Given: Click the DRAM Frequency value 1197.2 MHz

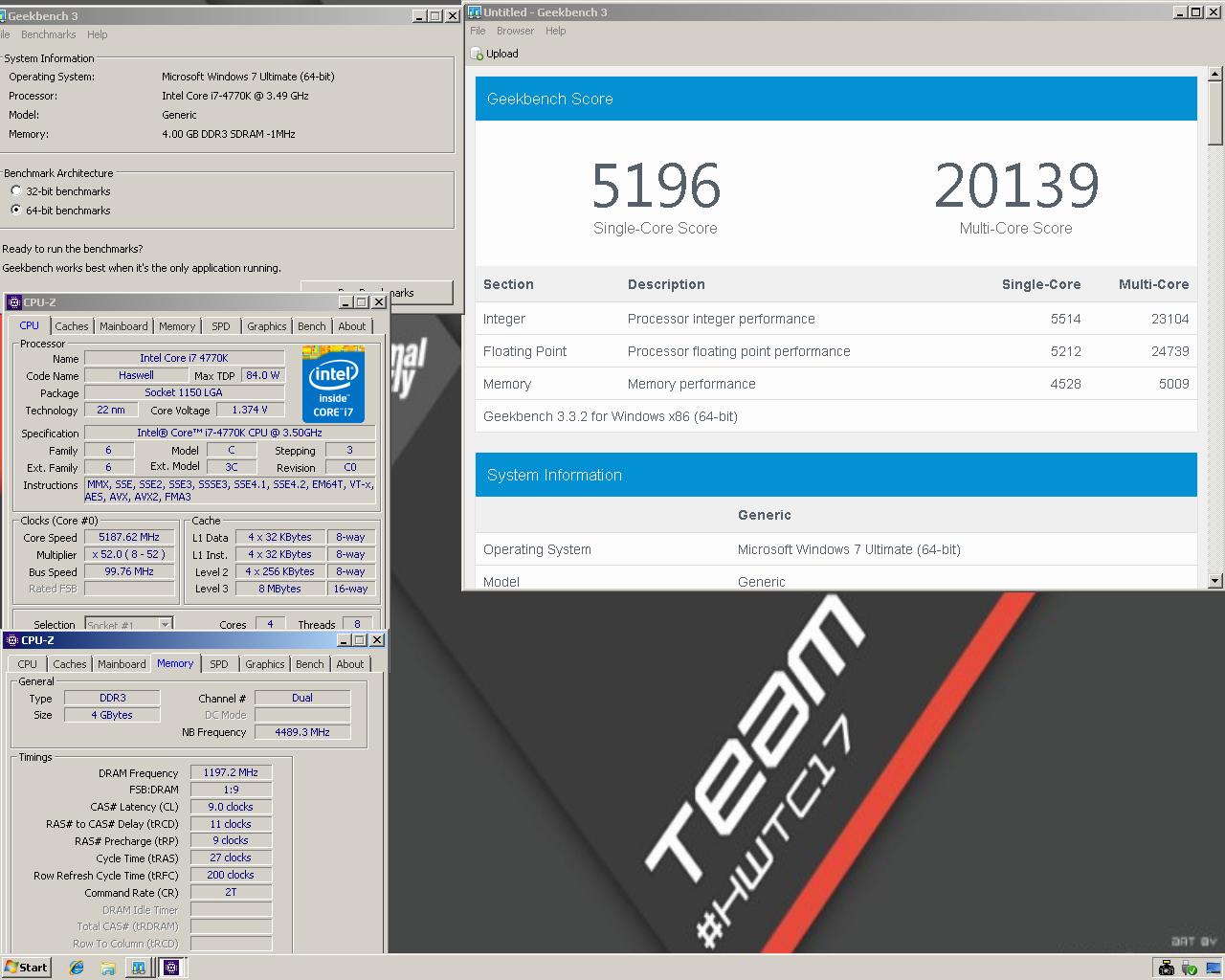Looking at the screenshot, I should [x=231, y=772].
